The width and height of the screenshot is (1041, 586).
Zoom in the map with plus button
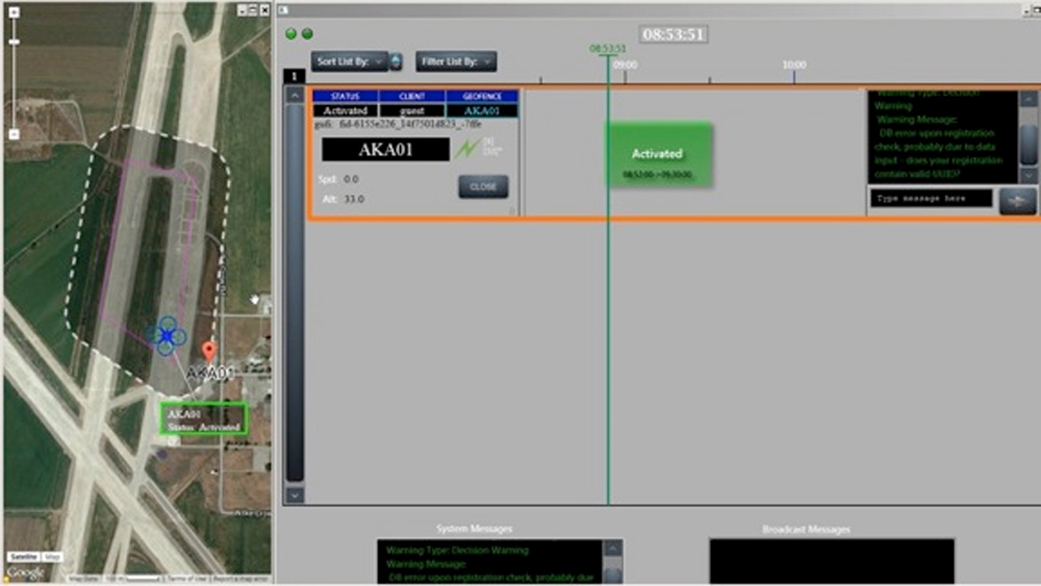(x=14, y=13)
